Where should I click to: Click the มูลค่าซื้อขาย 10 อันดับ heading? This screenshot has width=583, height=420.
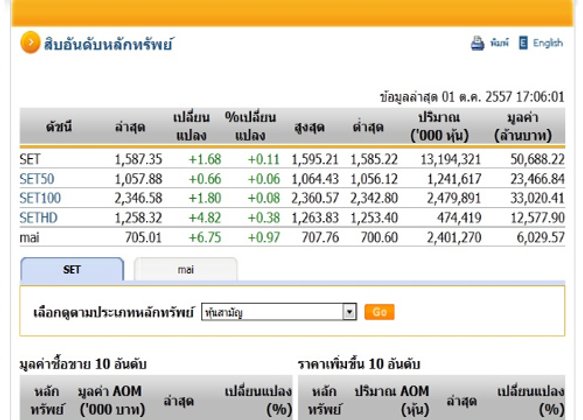[x=83, y=364]
